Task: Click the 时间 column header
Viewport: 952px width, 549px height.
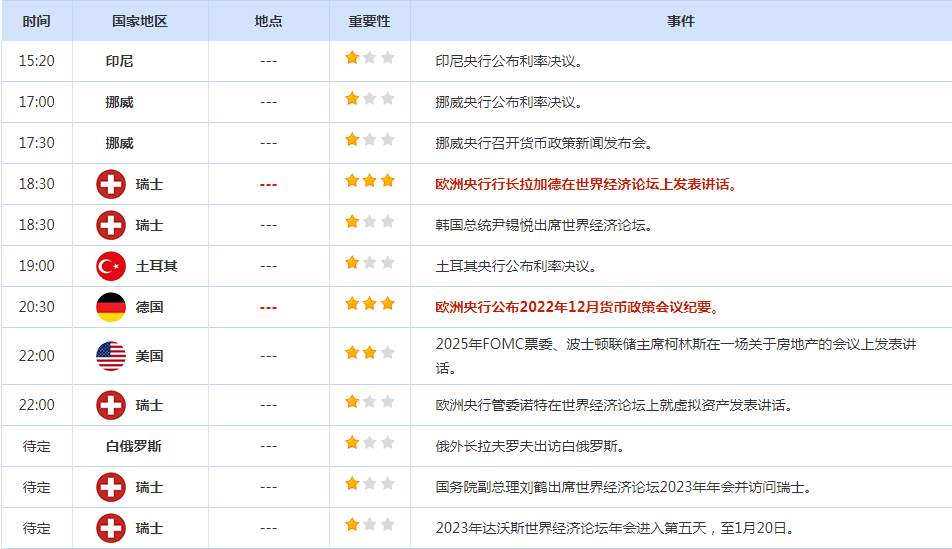Action: (36, 21)
